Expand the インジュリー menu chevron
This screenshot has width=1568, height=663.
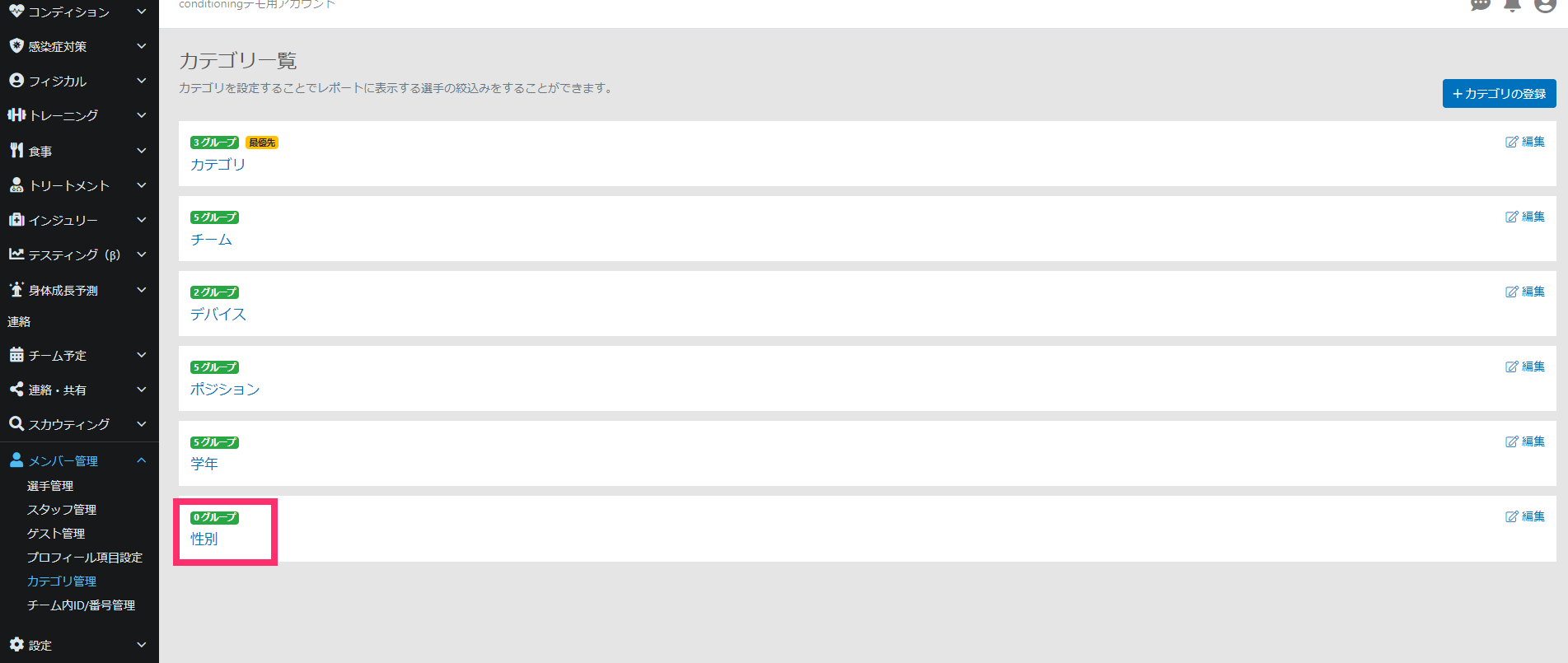click(x=142, y=220)
